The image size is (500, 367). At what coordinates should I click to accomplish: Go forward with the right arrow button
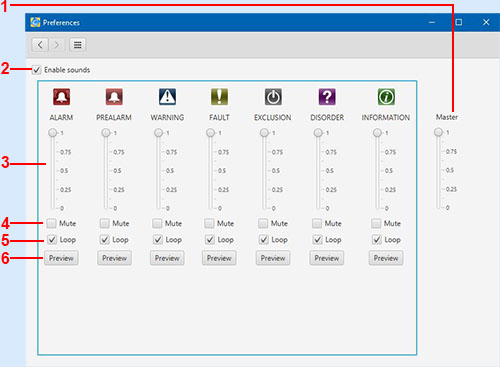coord(57,45)
